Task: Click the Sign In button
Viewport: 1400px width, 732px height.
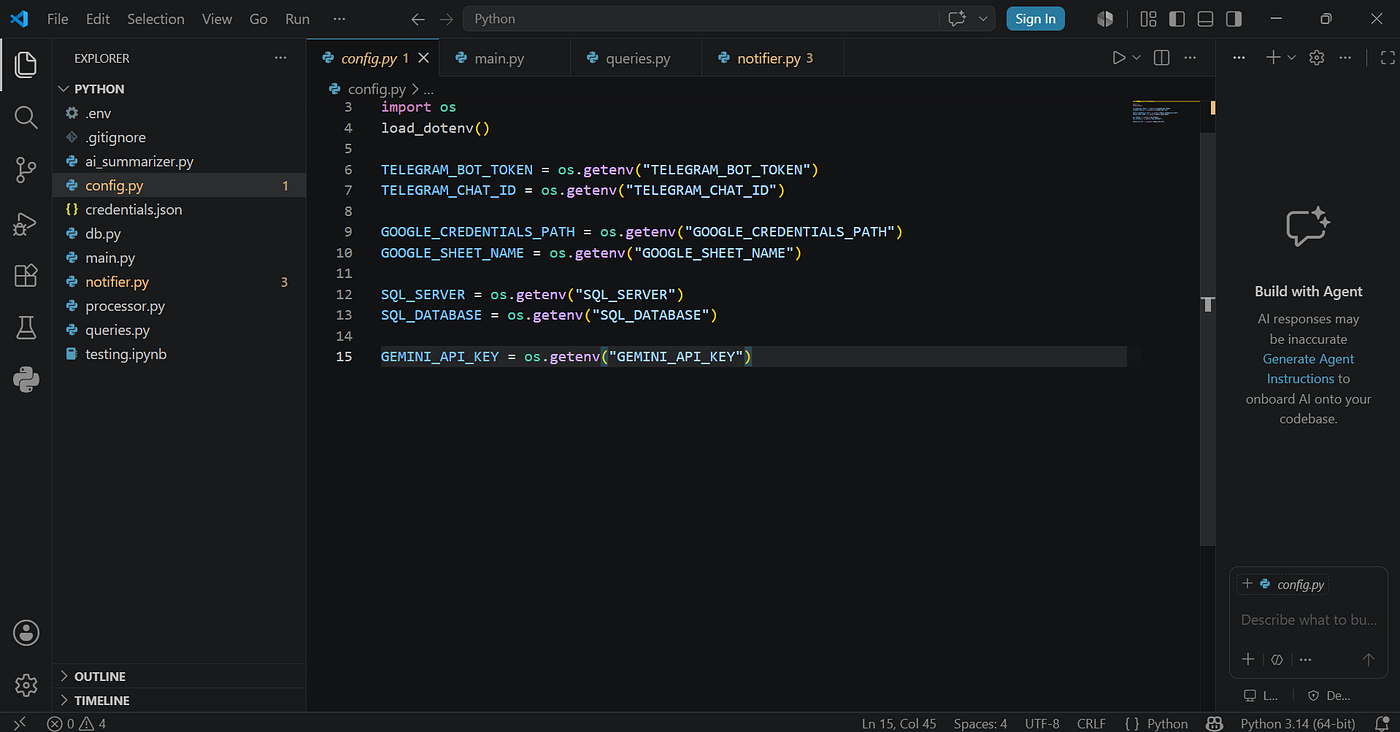Action: (1035, 19)
